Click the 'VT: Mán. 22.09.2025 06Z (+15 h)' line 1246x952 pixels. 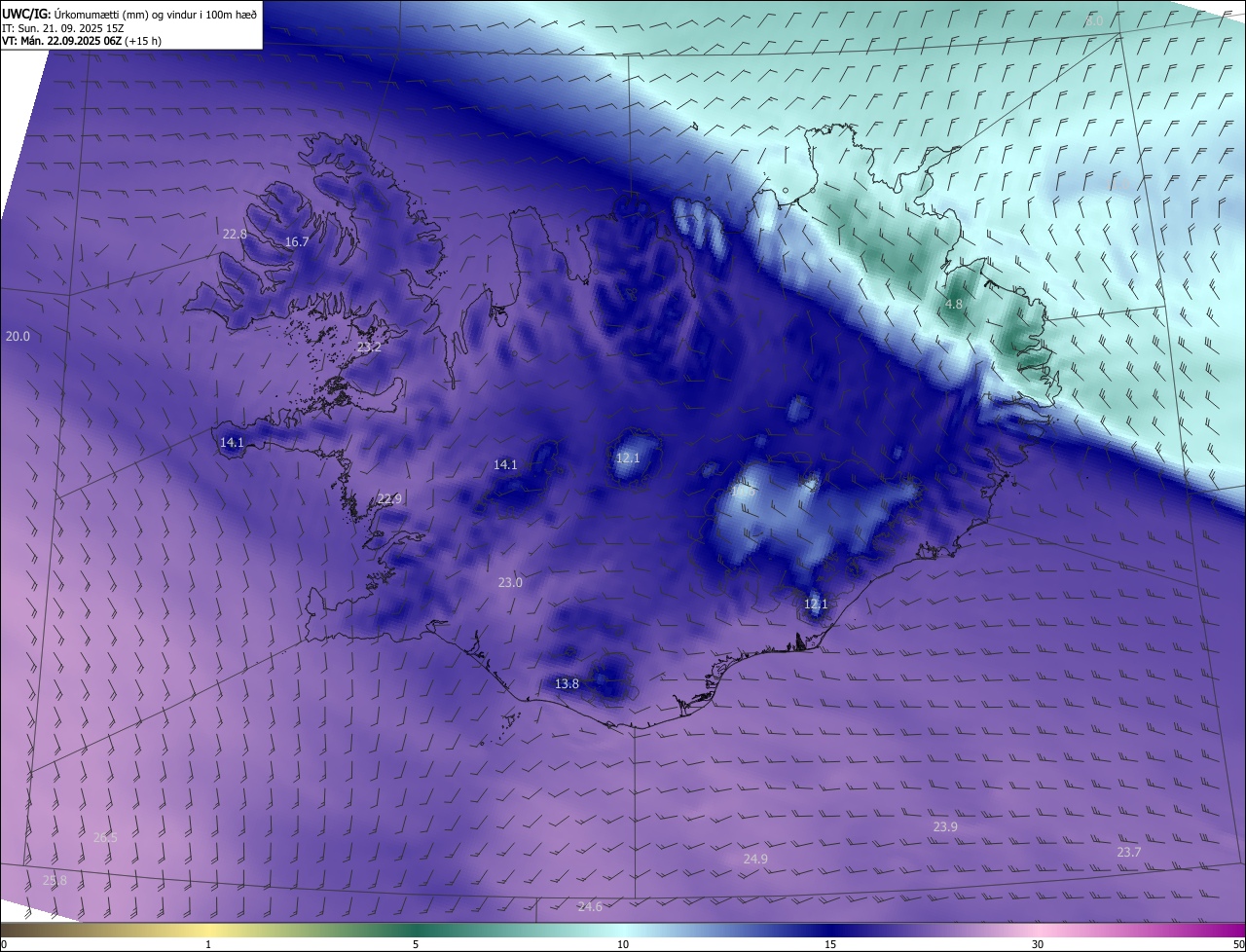(82, 41)
